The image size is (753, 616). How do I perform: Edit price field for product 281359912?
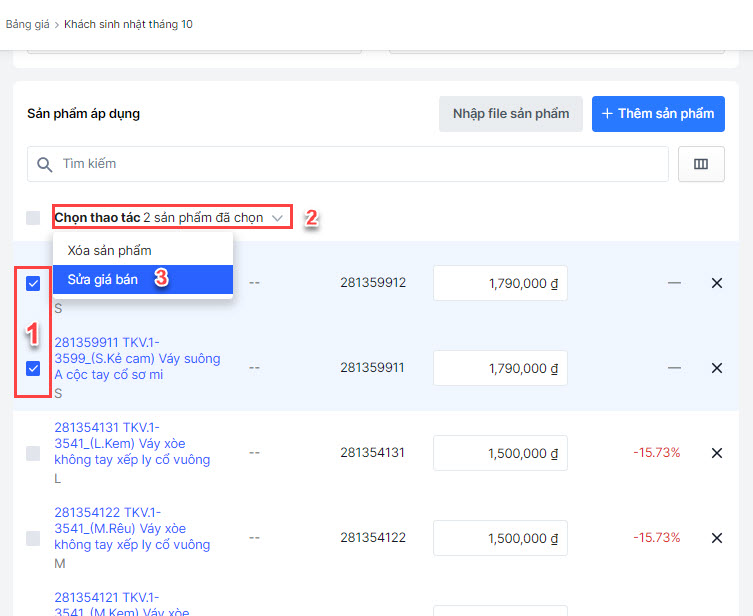pyautogui.click(x=500, y=283)
